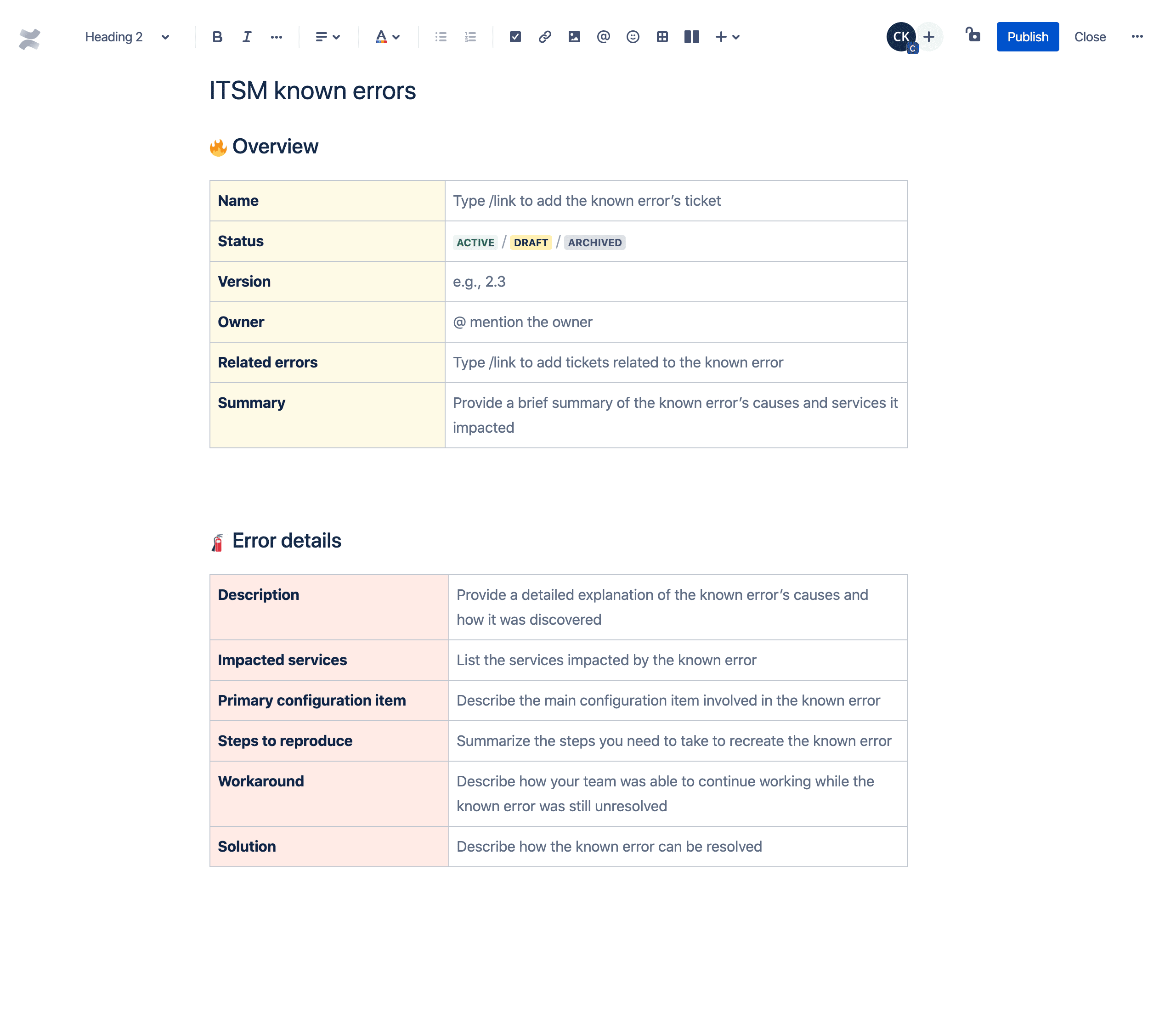
Task: Click the numbered list icon
Action: [x=469, y=37]
